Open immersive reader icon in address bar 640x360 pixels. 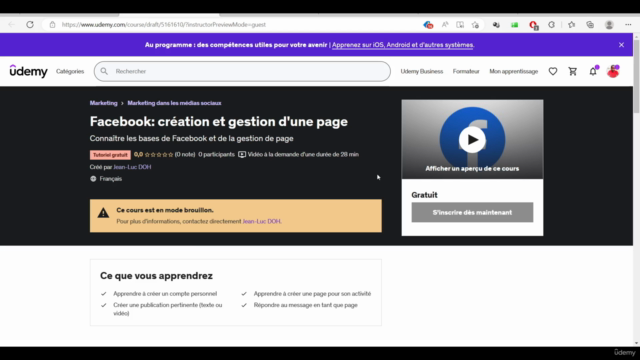point(460,24)
